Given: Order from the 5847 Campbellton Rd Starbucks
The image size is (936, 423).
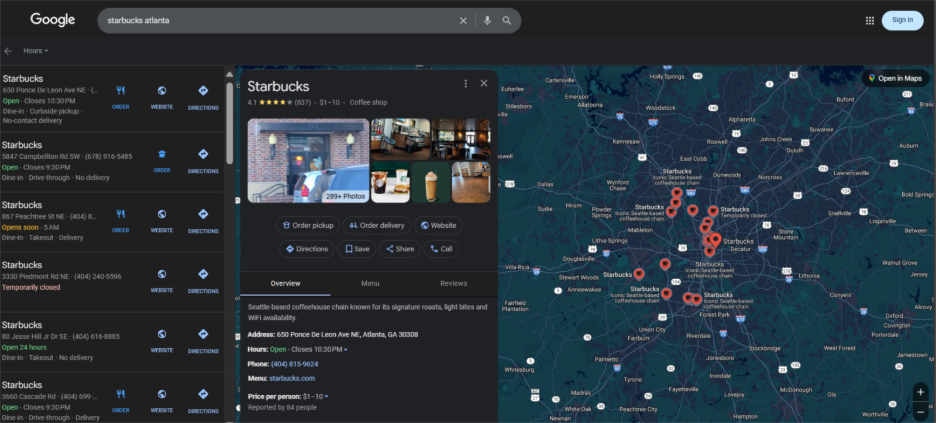Looking at the screenshot, I should coord(162,160).
